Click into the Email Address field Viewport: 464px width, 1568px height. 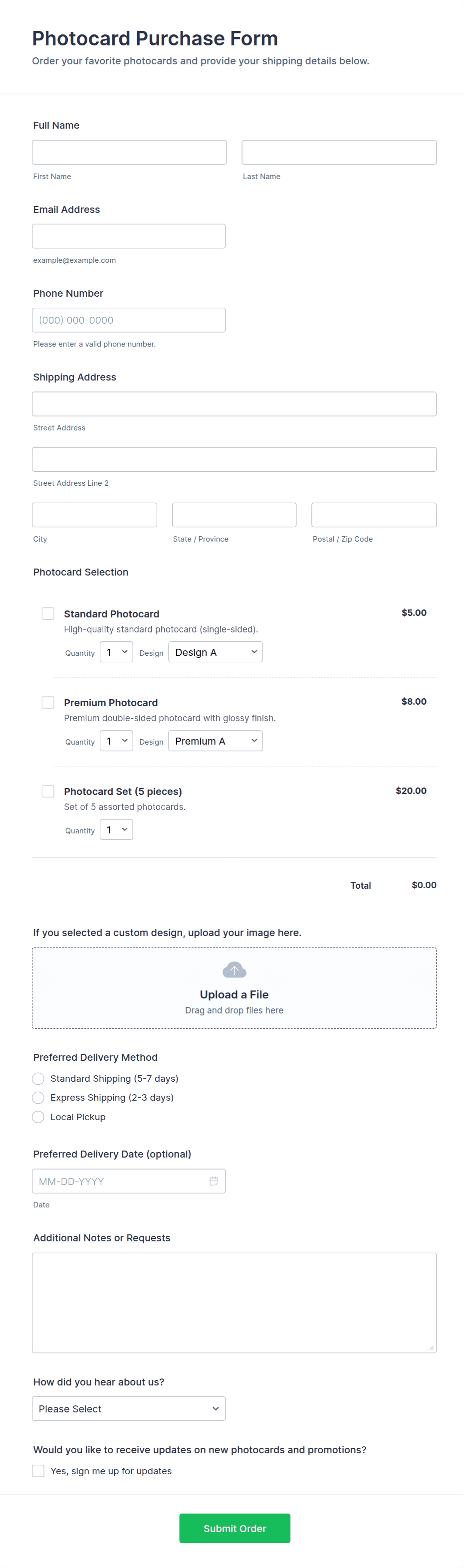(129, 236)
